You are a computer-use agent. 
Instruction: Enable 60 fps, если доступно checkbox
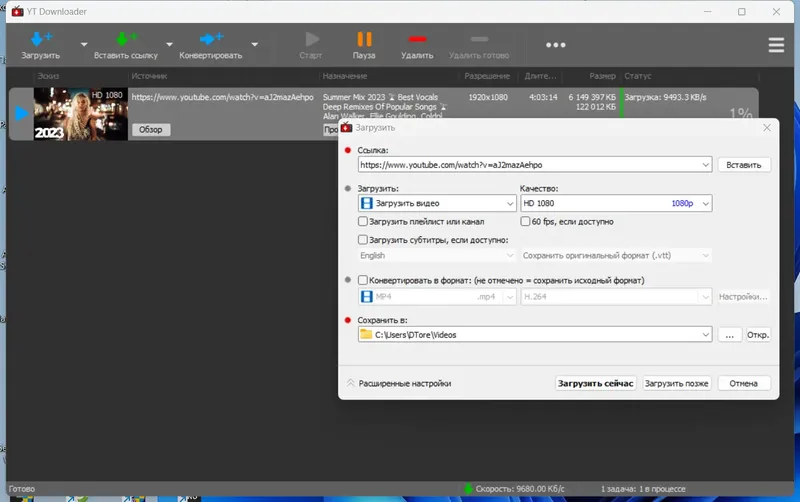(x=525, y=221)
